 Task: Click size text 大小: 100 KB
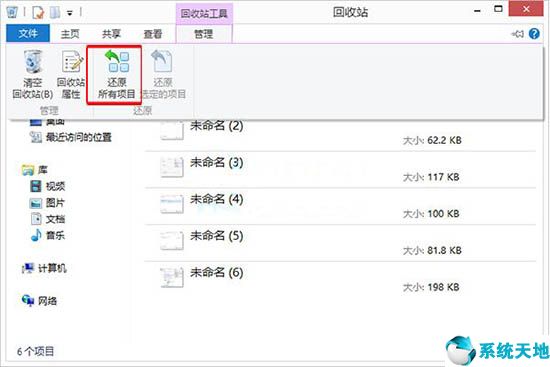click(x=431, y=214)
